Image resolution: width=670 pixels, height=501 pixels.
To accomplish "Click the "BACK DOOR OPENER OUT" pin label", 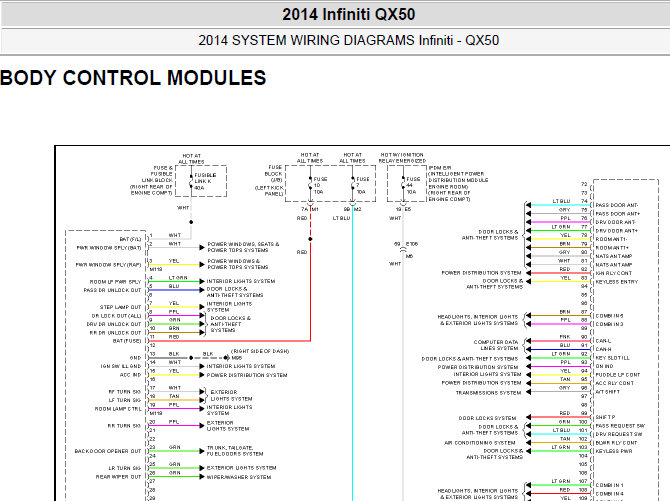I will tap(108, 451).
